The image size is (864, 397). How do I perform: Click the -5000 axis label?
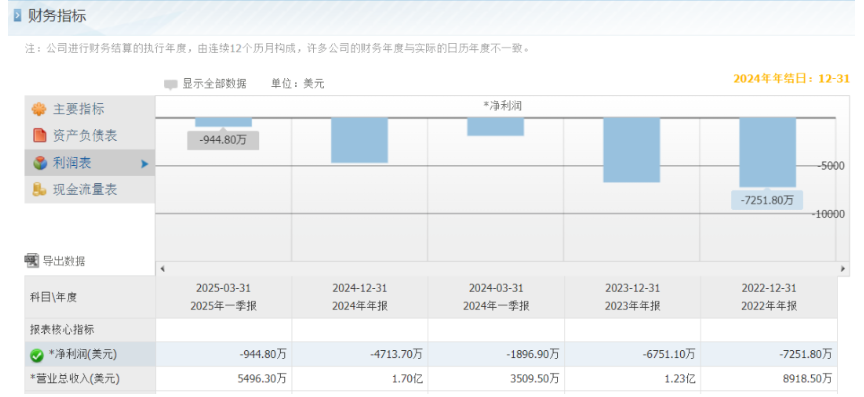(x=830, y=165)
